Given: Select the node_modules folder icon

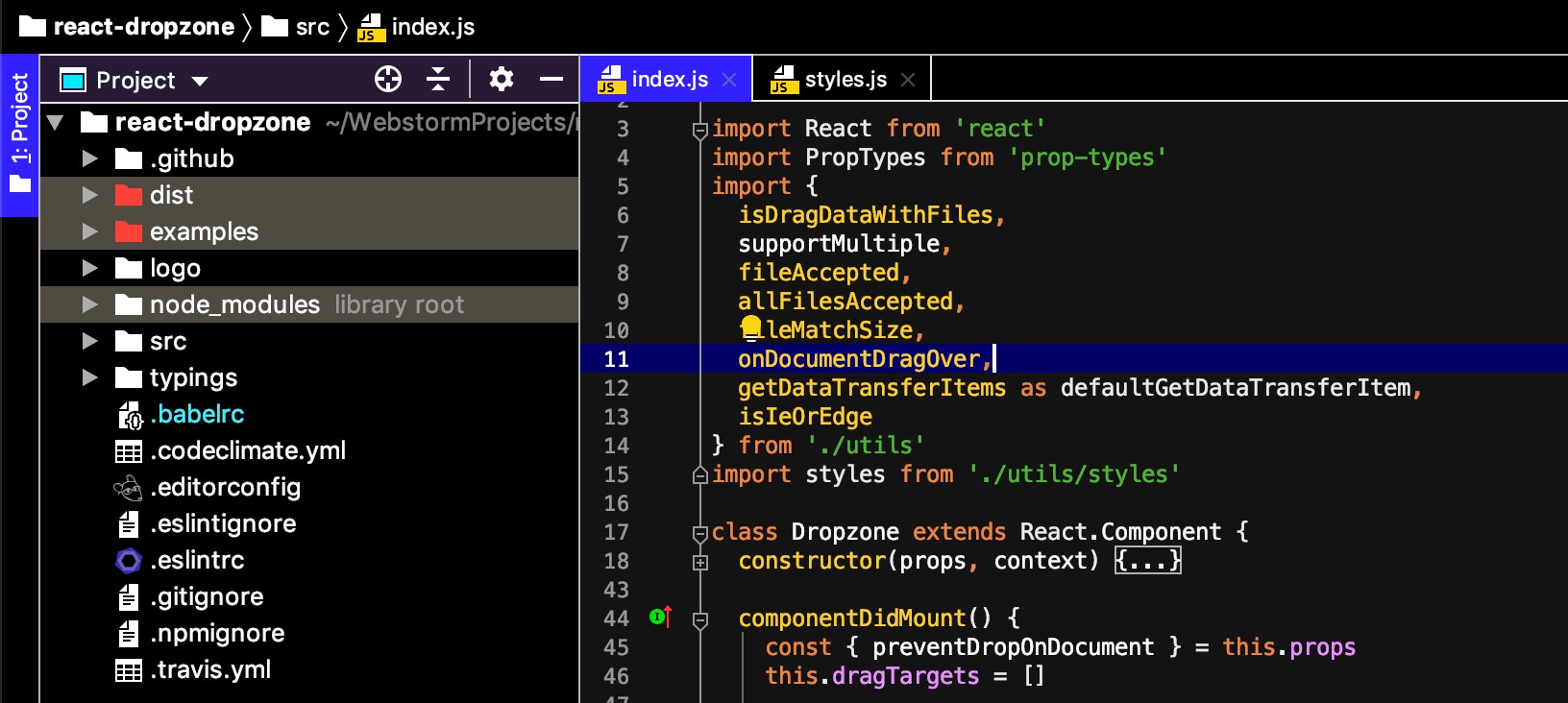Looking at the screenshot, I should coord(129,304).
